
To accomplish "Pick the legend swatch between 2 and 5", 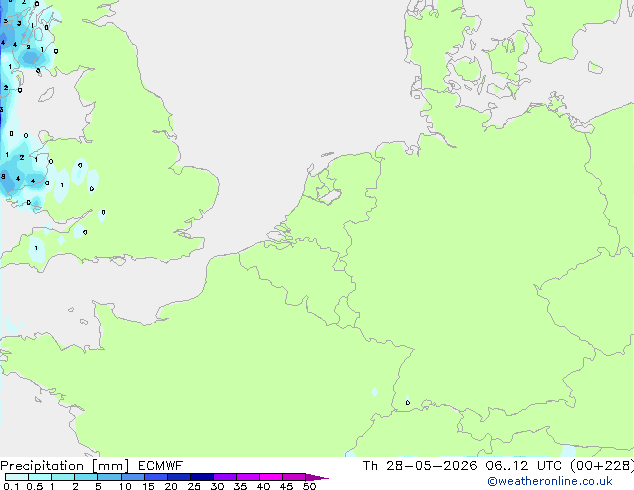I will (x=86, y=477).
